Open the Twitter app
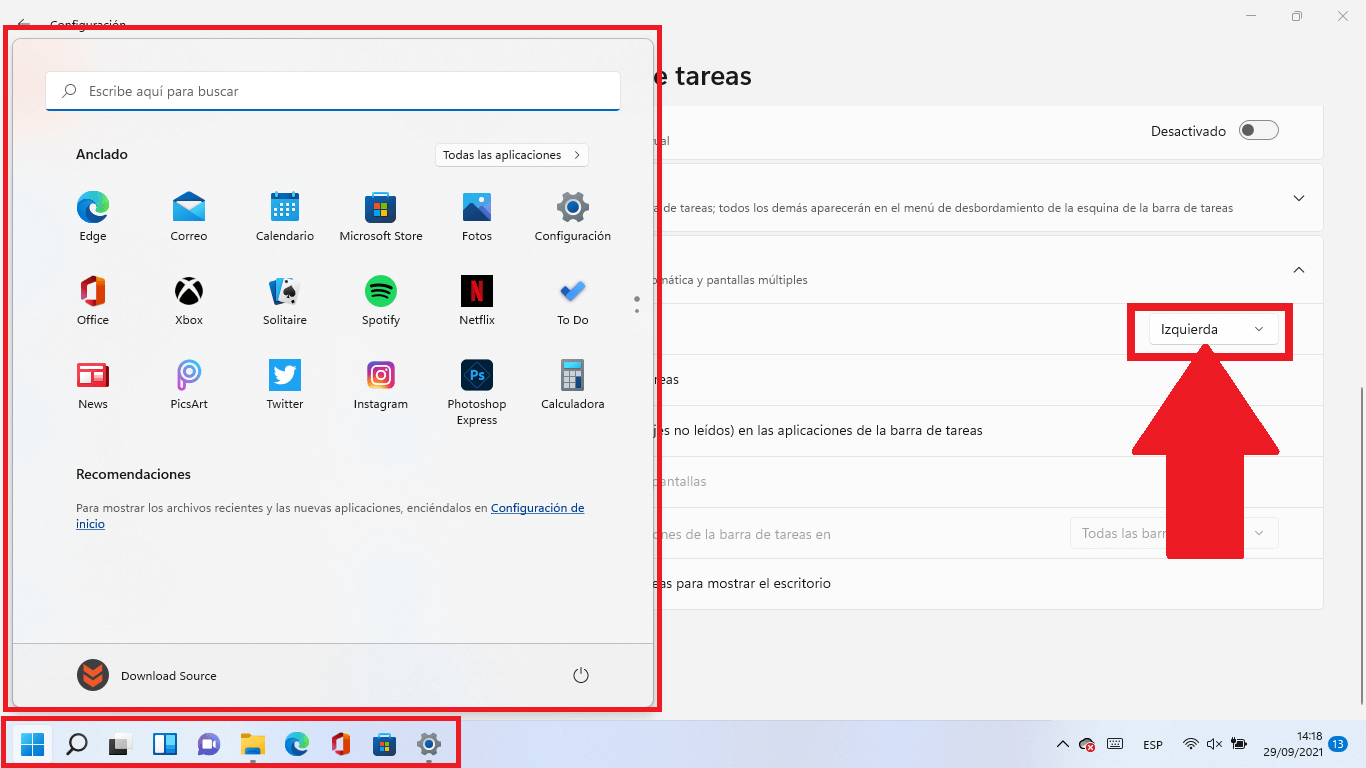1366x768 pixels. click(285, 385)
